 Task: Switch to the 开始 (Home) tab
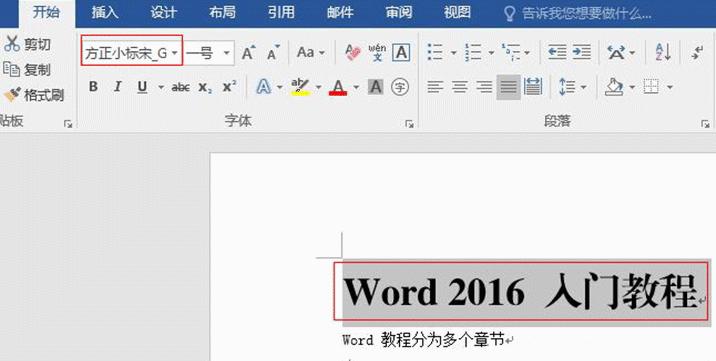pos(47,13)
